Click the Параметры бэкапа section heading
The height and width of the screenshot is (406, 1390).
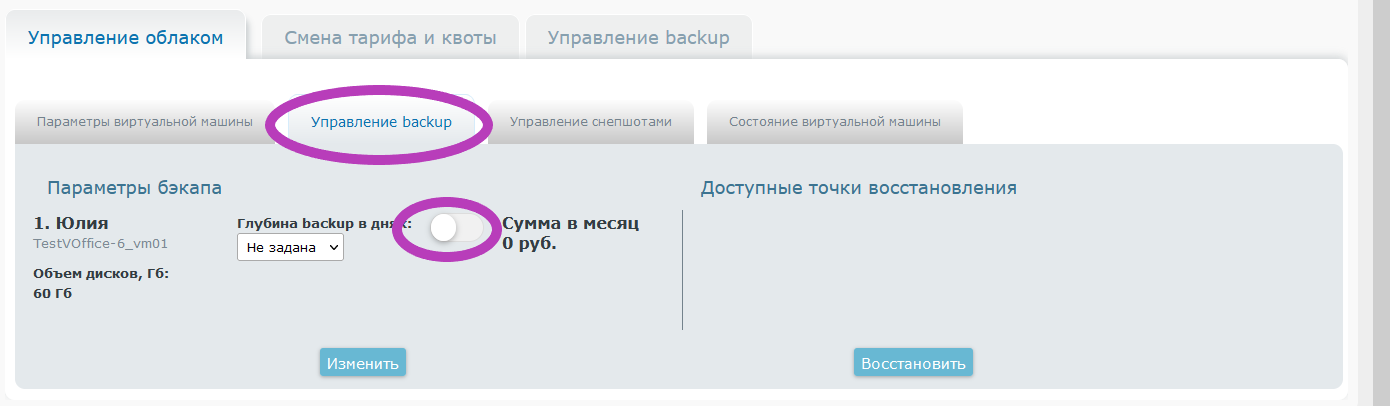(x=134, y=188)
